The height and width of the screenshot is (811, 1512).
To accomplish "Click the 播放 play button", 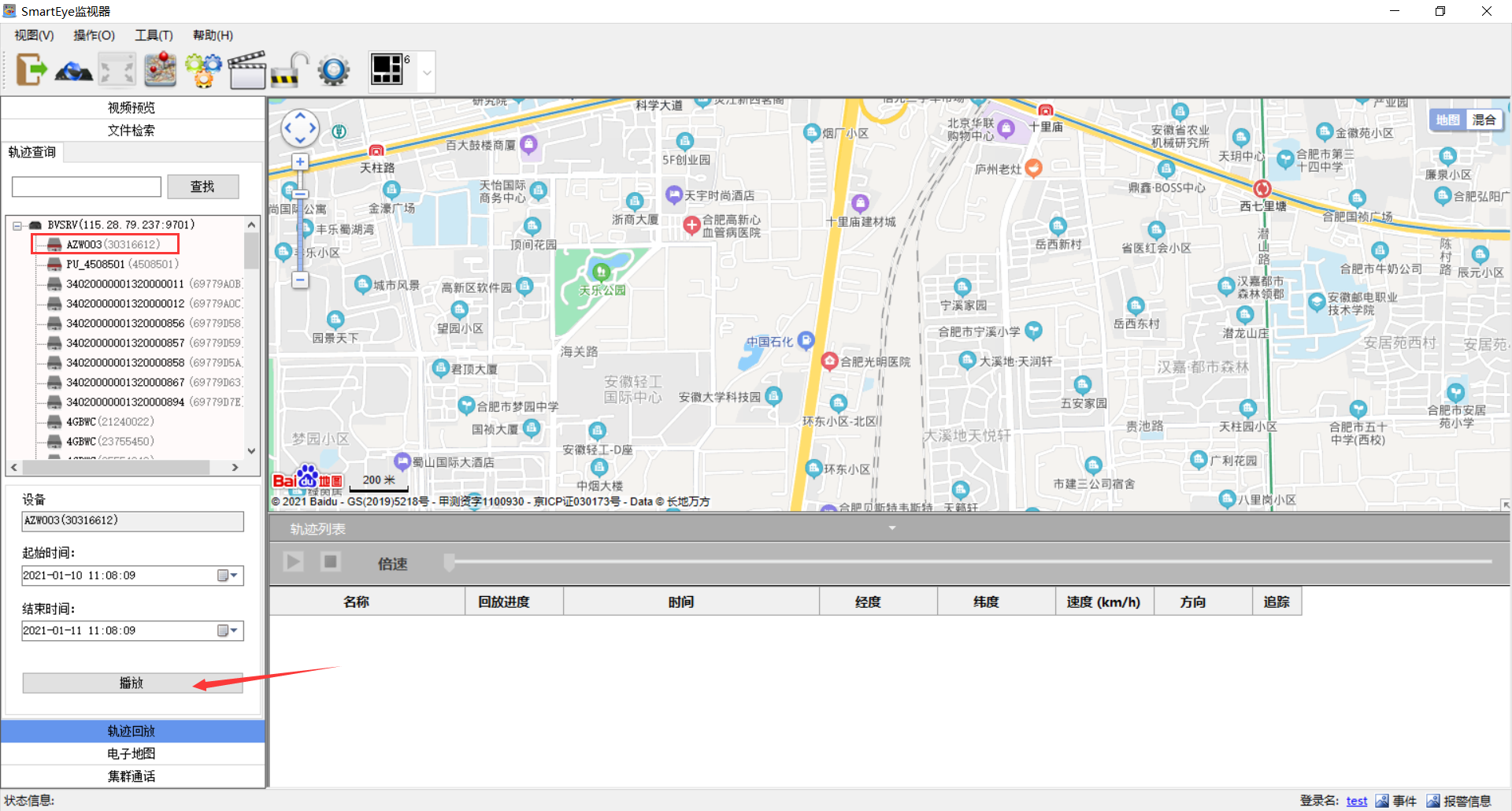I will click(x=132, y=683).
